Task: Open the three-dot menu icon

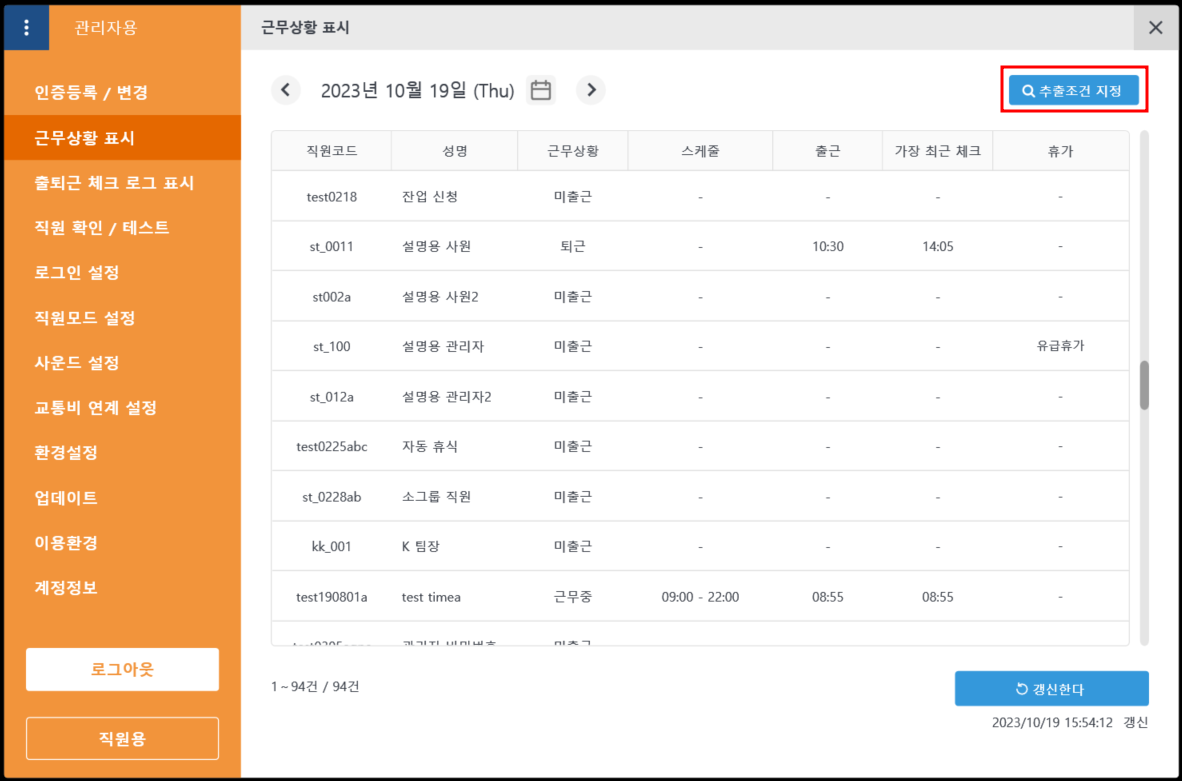Action: click(26, 28)
